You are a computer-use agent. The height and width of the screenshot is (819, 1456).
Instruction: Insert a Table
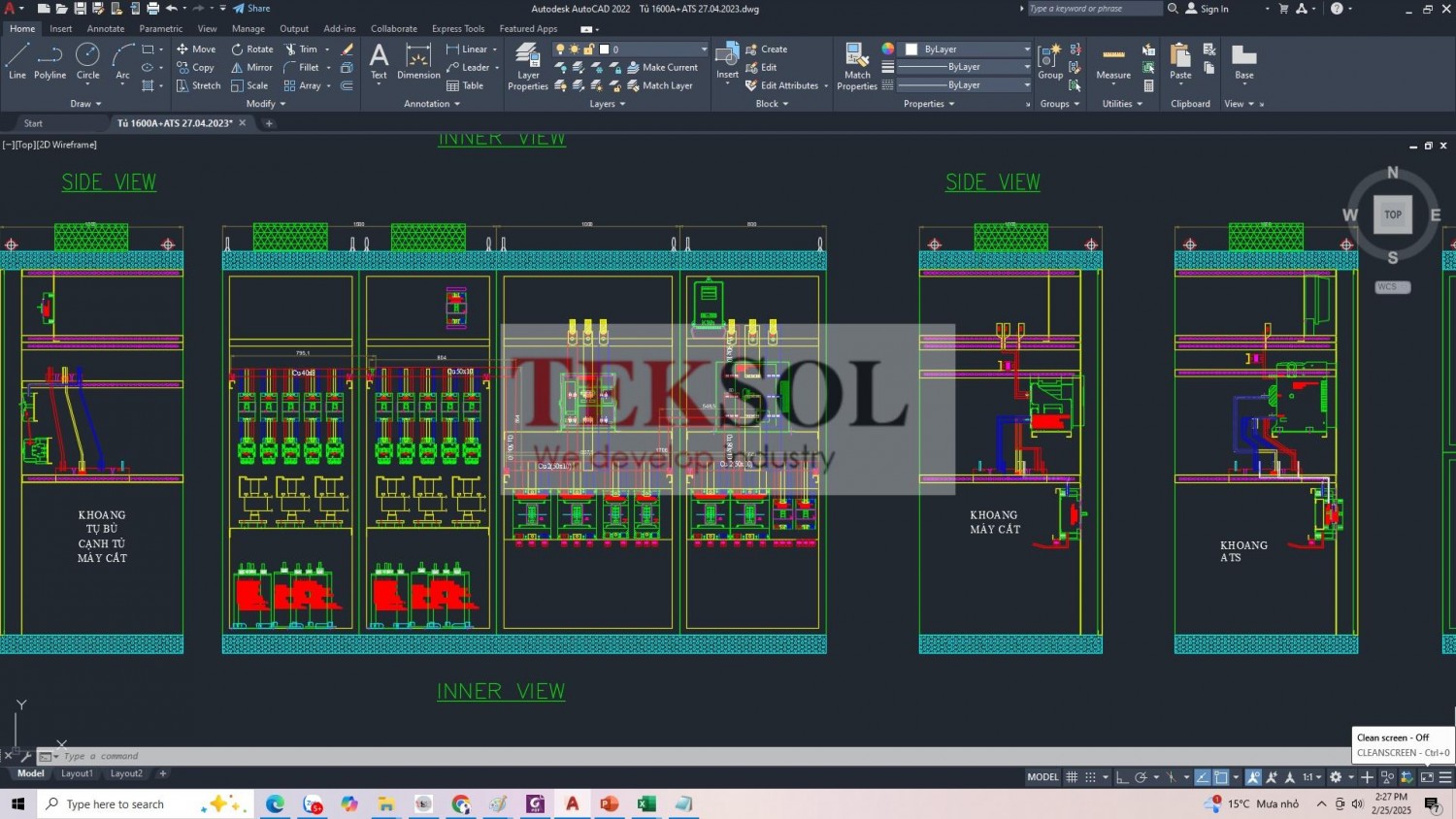pos(465,85)
